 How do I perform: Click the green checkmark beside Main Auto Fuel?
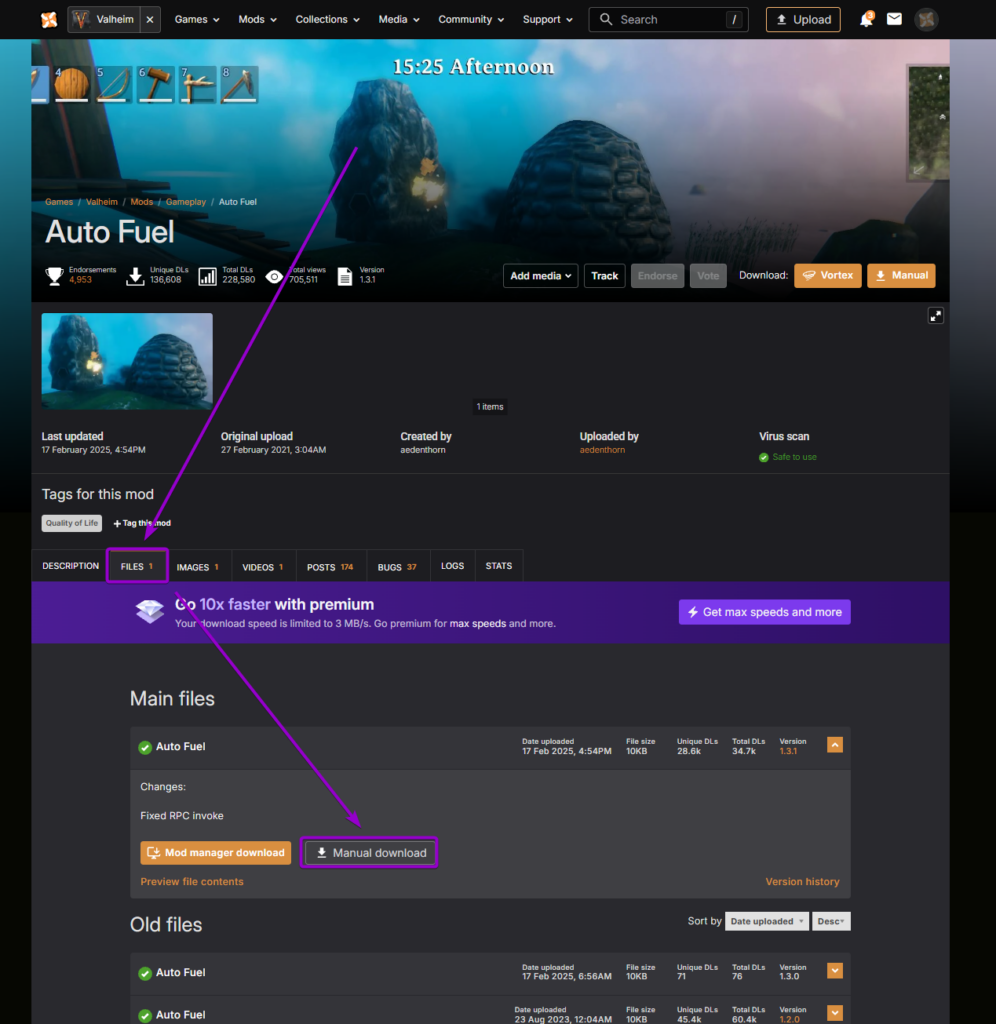145,747
